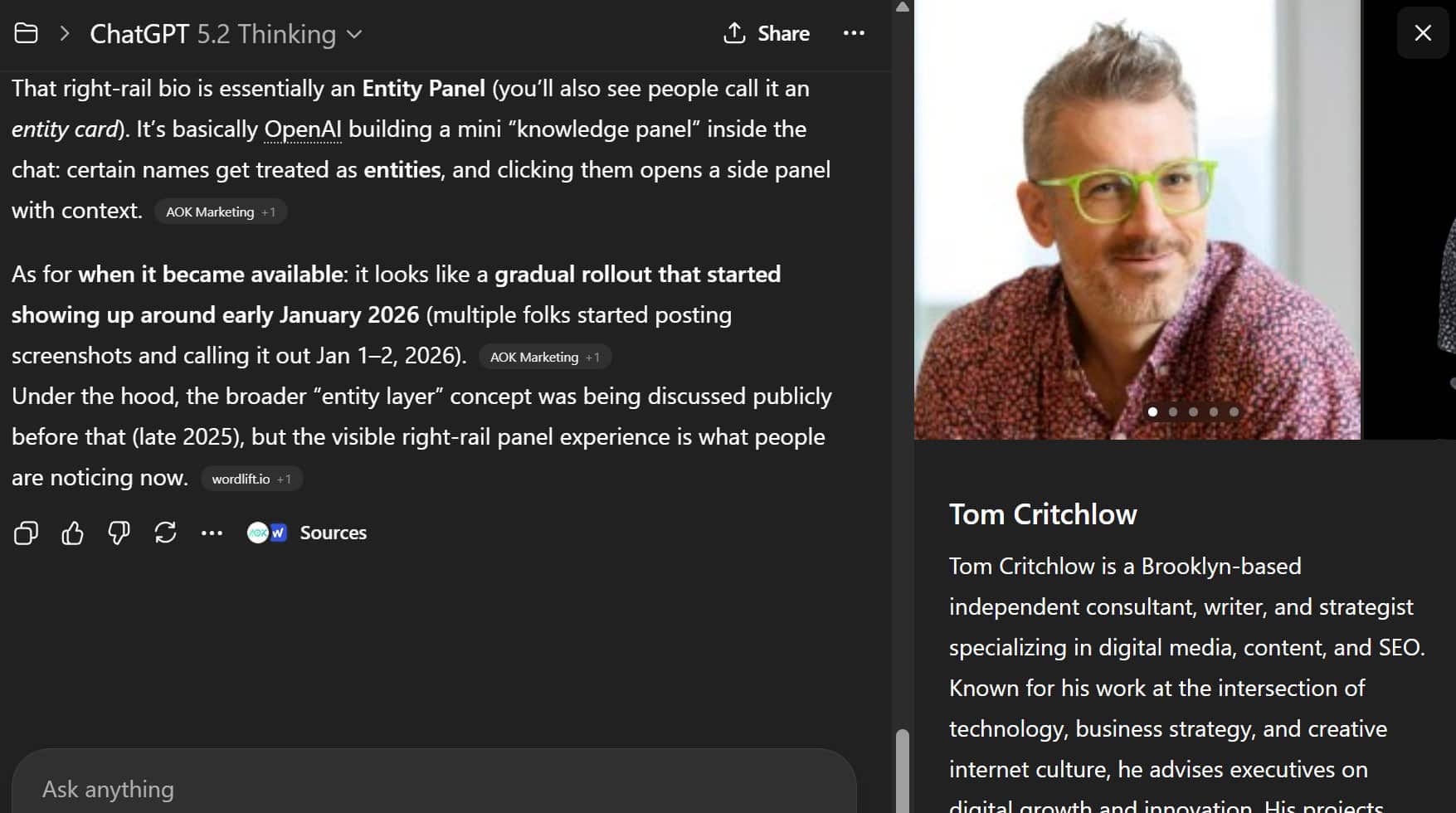This screenshot has width=1456, height=813.
Task: Select the second photo carousel dot
Action: point(1173,411)
